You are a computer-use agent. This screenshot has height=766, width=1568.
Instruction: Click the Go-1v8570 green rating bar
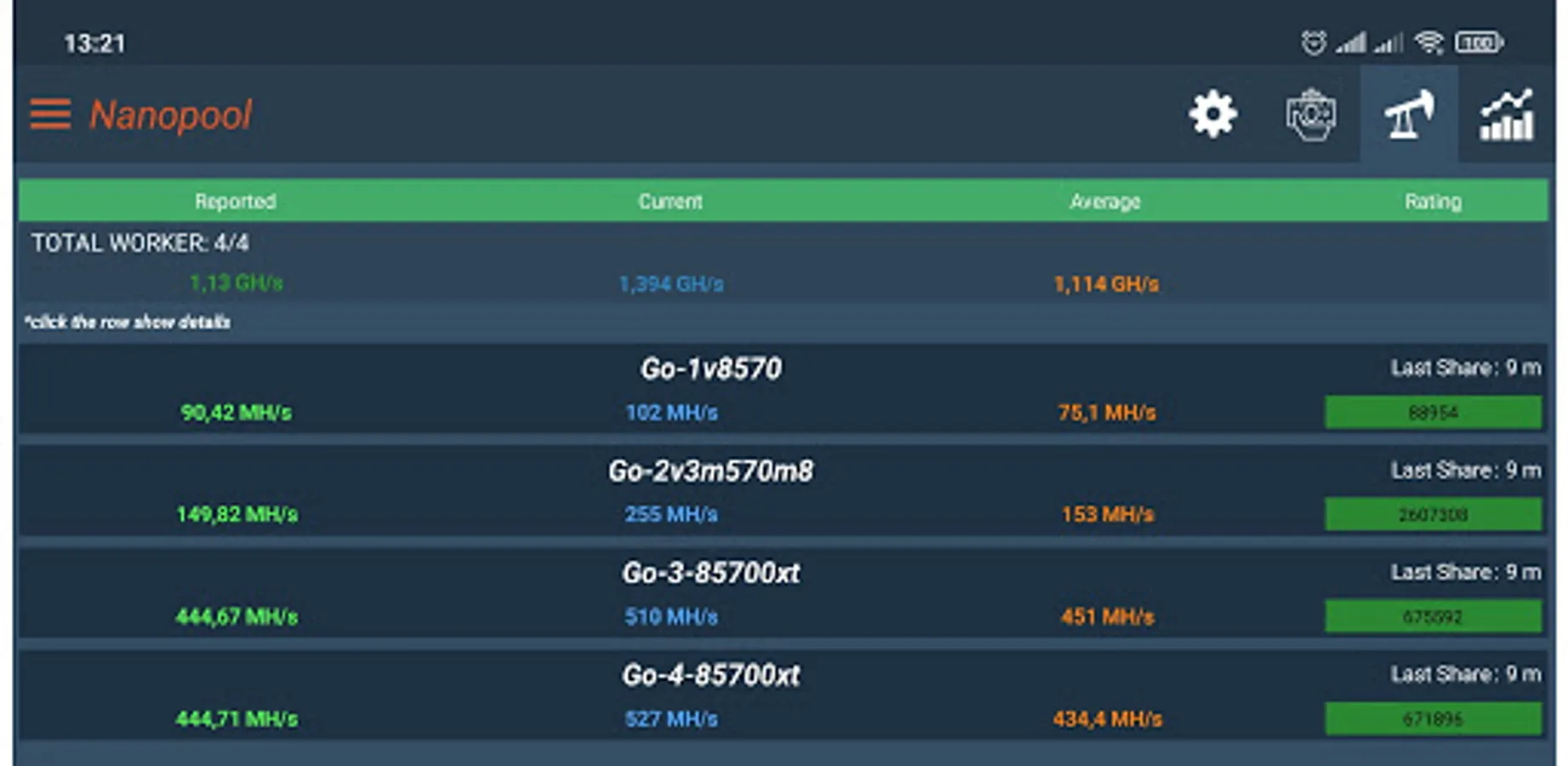pyautogui.click(x=1434, y=413)
